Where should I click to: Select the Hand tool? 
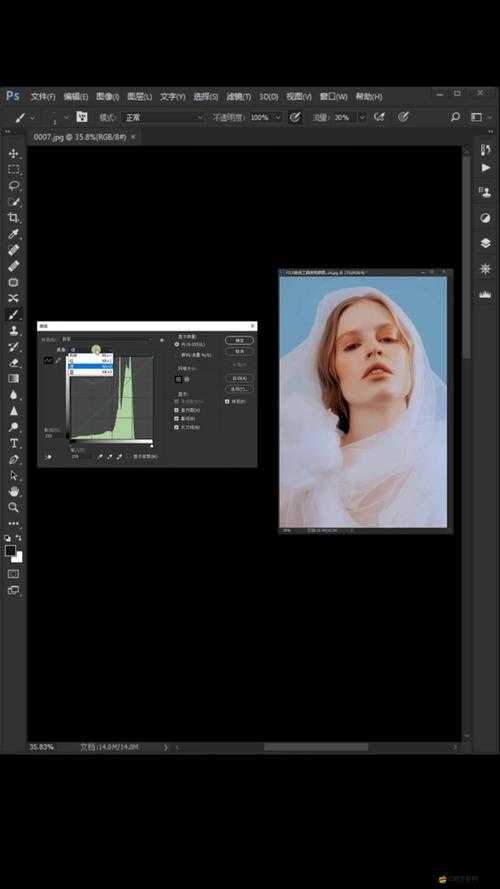pyautogui.click(x=14, y=491)
